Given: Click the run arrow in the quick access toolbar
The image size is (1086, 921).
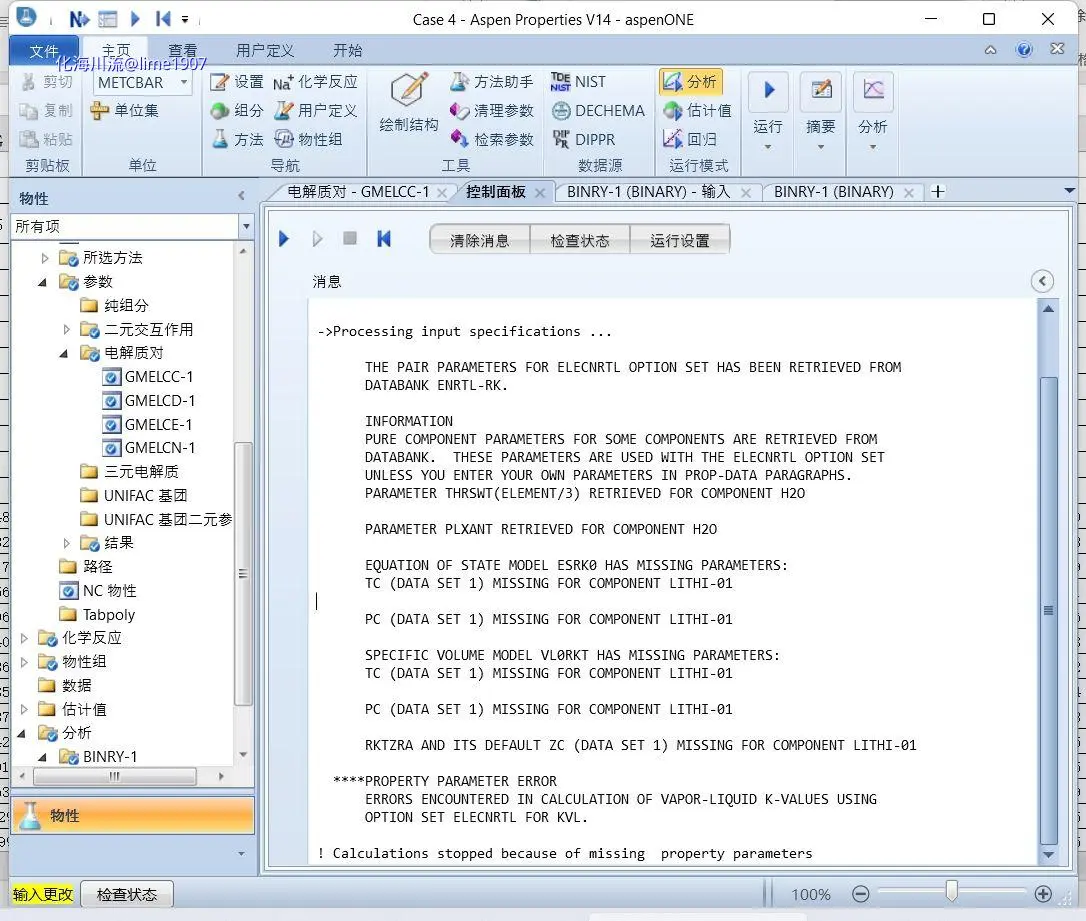Looking at the screenshot, I should 136,19.
